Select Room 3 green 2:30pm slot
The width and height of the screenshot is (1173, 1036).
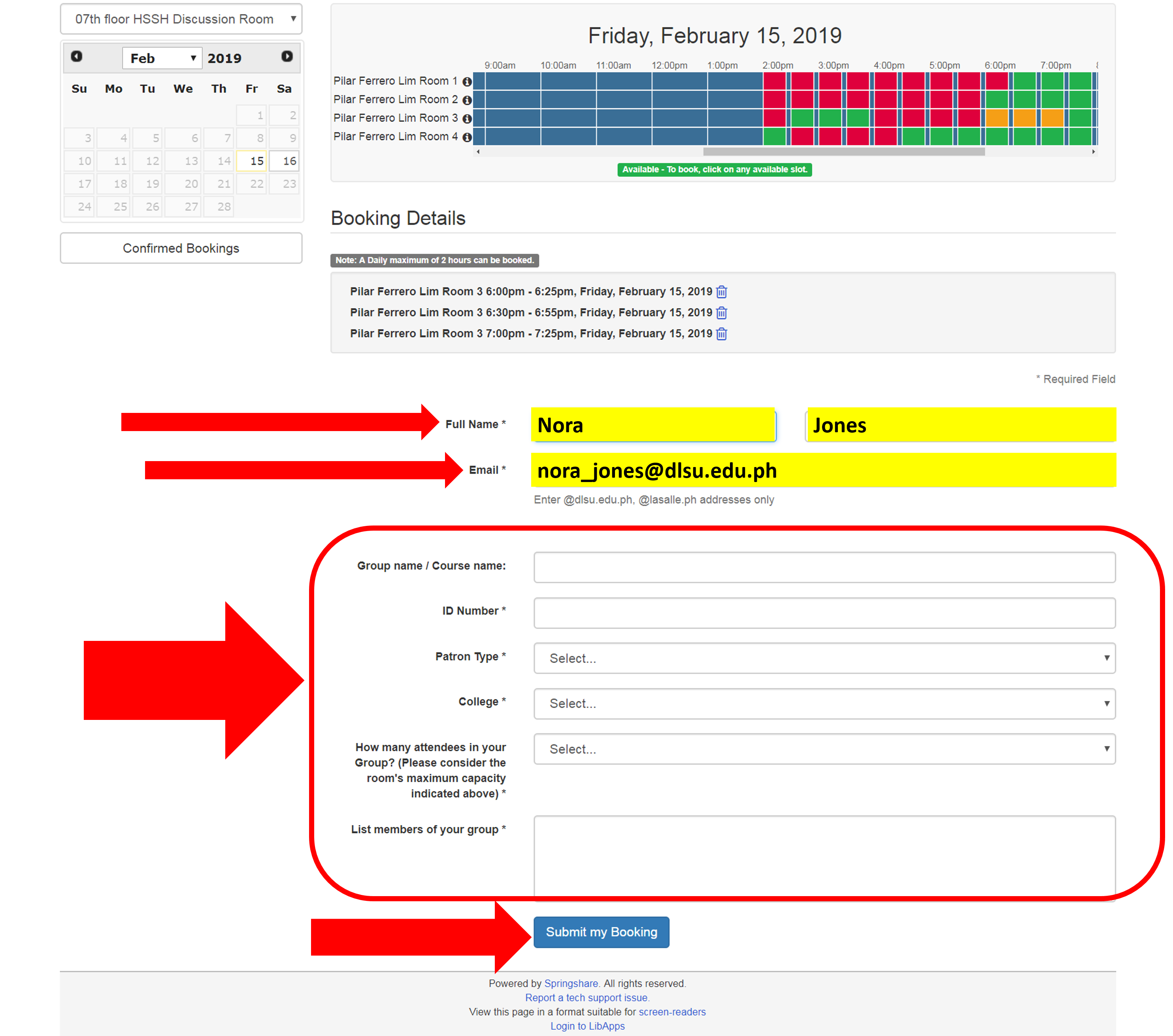(x=802, y=118)
